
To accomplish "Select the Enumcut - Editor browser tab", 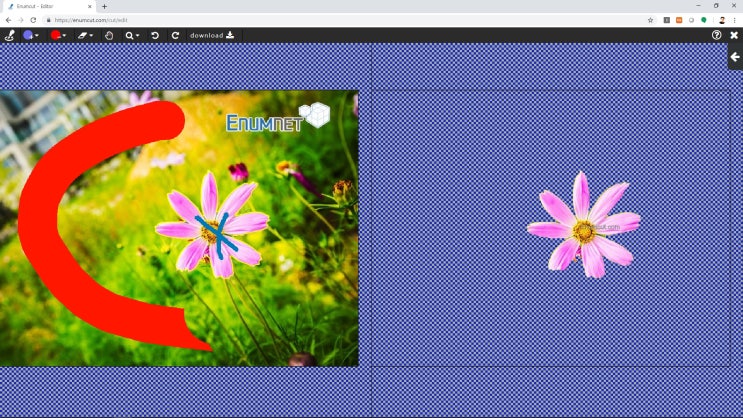I will coord(47,6).
